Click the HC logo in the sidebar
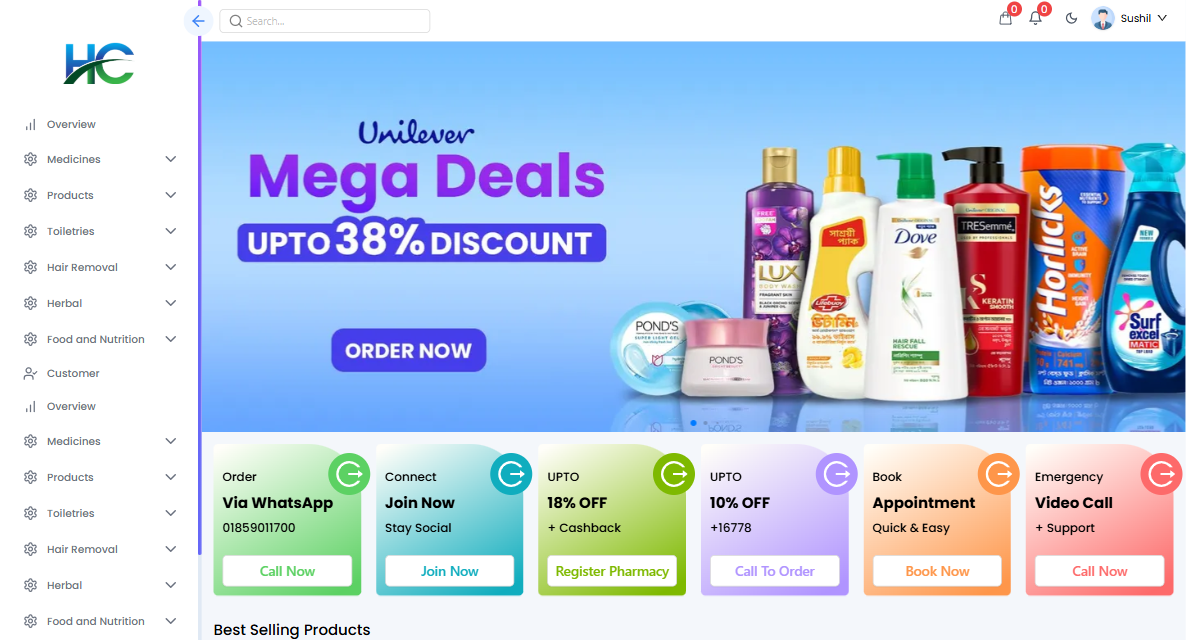Image resolution: width=1186 pixels, height=640 pixels. click(x=99, y=64)
